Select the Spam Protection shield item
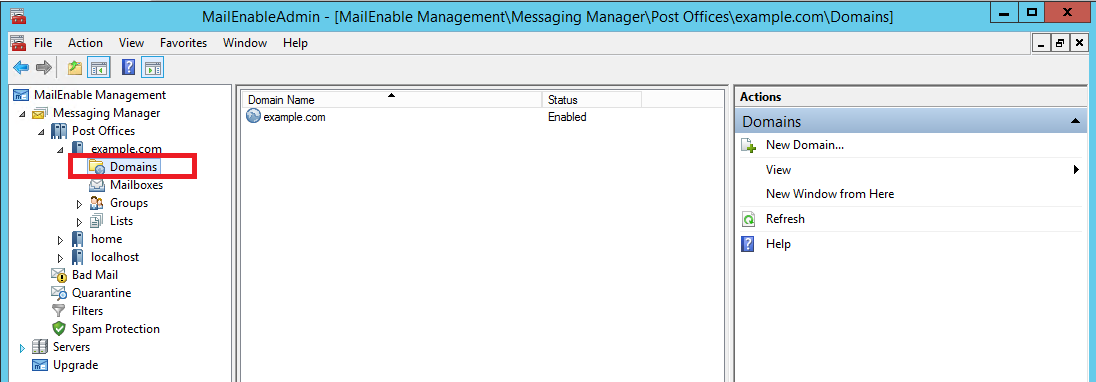Image resolution: width=1096 pixels, height=382 pixels. point(115,329)
